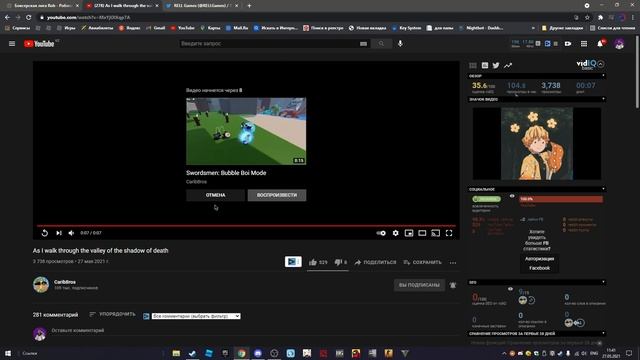
Task: Open vidIQ second panel icon
Action: click(x=485, y=65)
